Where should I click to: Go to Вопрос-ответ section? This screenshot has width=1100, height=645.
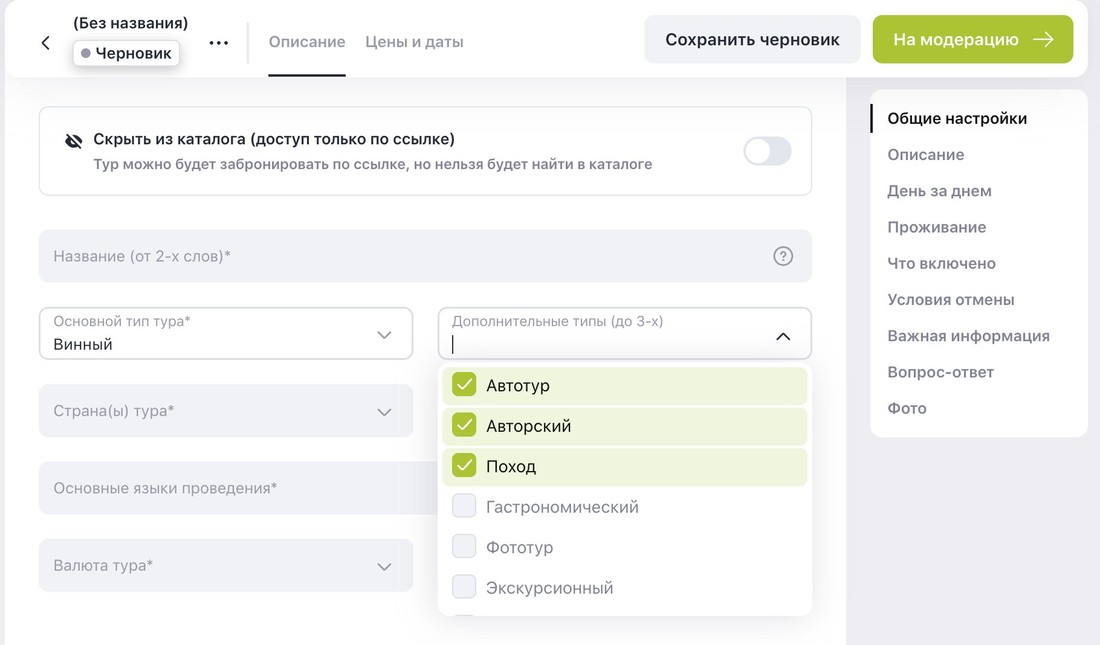click(940, 372)
